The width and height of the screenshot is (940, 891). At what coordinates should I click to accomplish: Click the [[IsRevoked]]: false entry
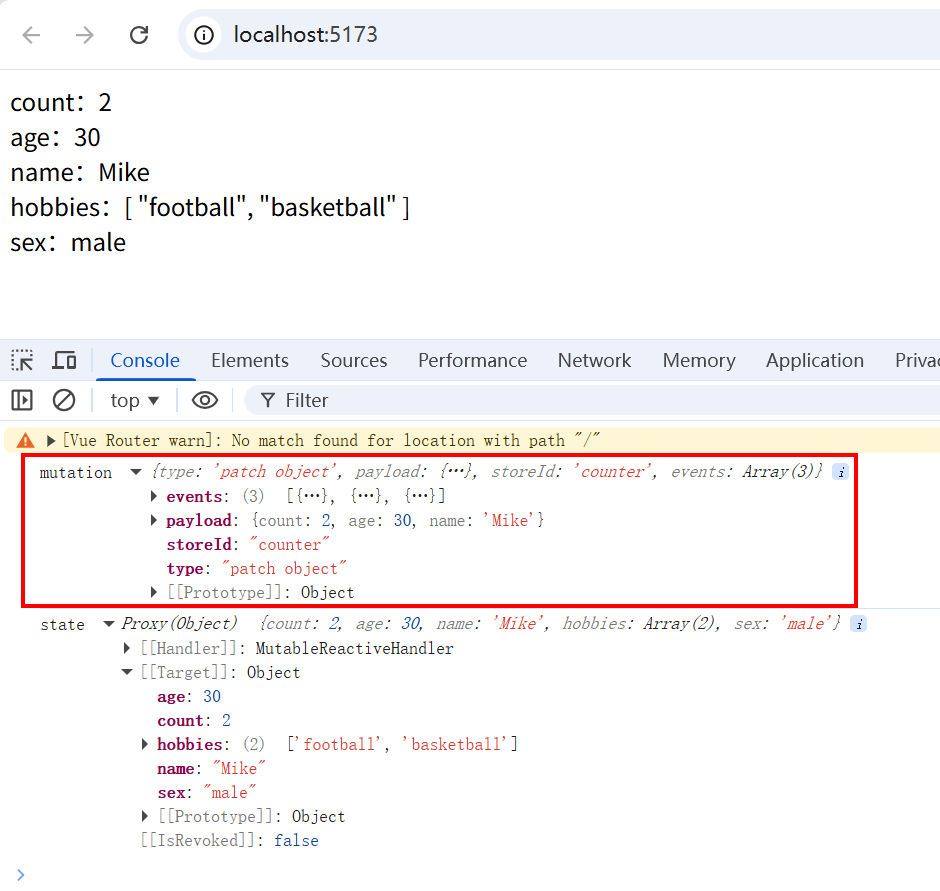point(230,840)
